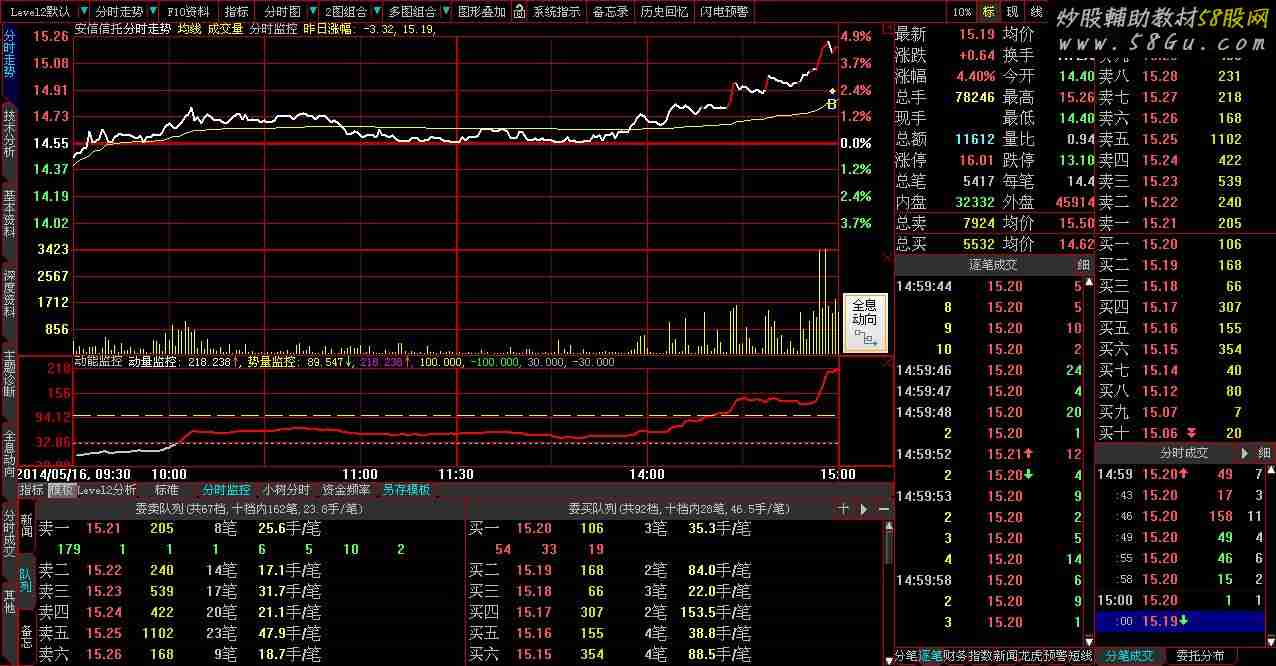Toggle 线 mode button

click(x=1036, y=11)
